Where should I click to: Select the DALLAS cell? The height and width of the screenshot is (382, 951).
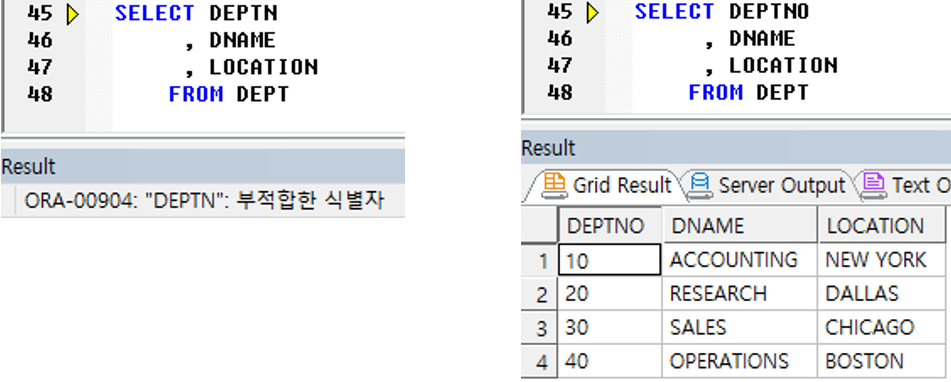coord(881,294)
